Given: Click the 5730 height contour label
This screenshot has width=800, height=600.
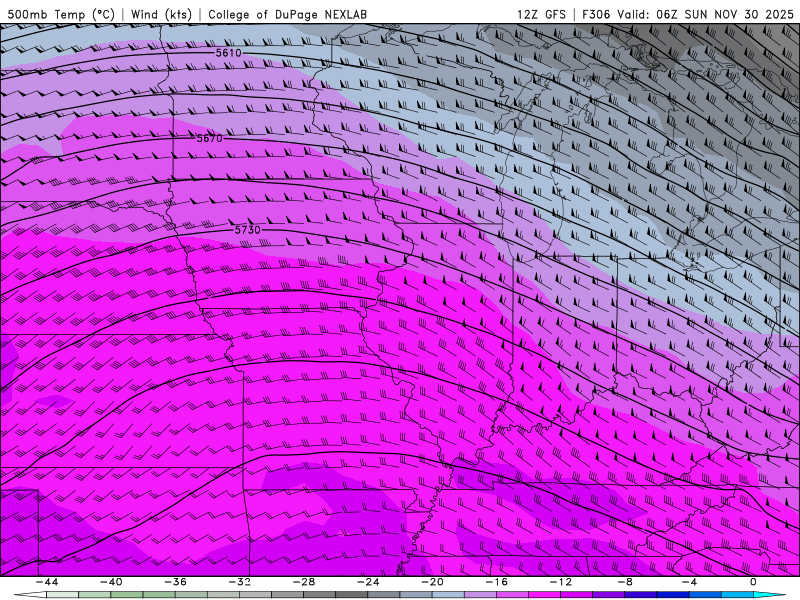Looking at the screenshot, I should (247, 230).
